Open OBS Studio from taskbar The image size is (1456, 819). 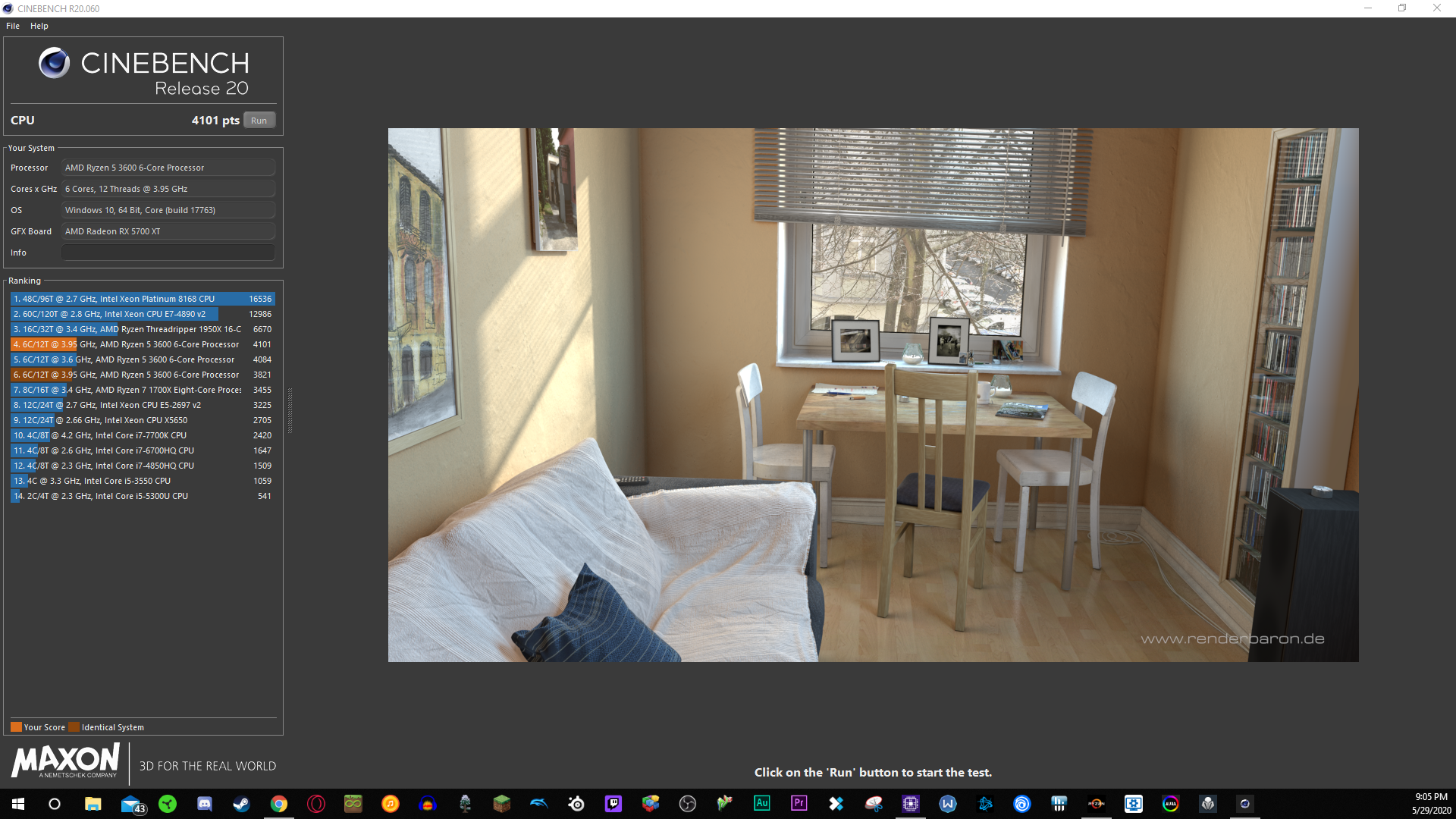pos(688,804)
